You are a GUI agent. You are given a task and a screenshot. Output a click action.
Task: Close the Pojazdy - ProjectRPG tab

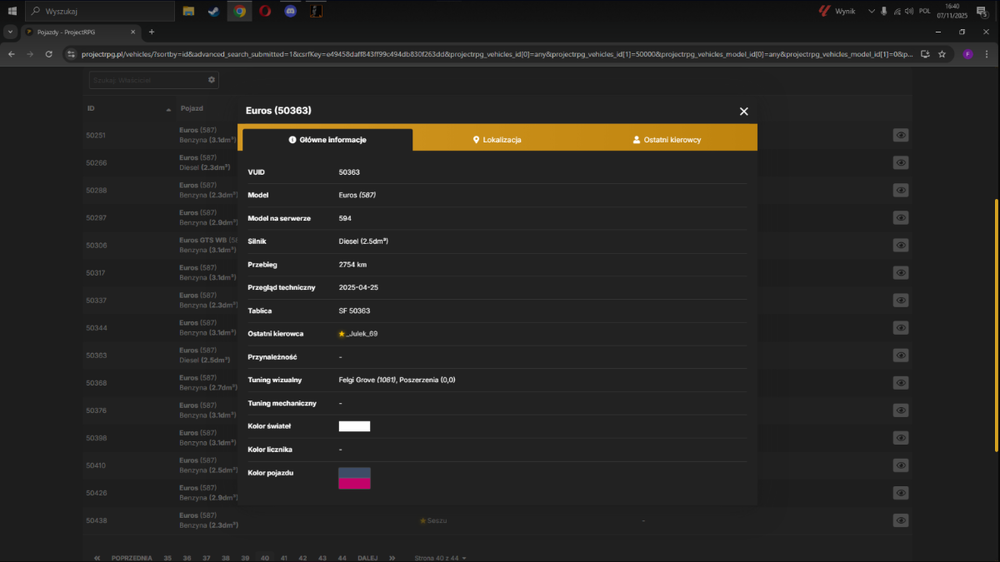(133, 32)
